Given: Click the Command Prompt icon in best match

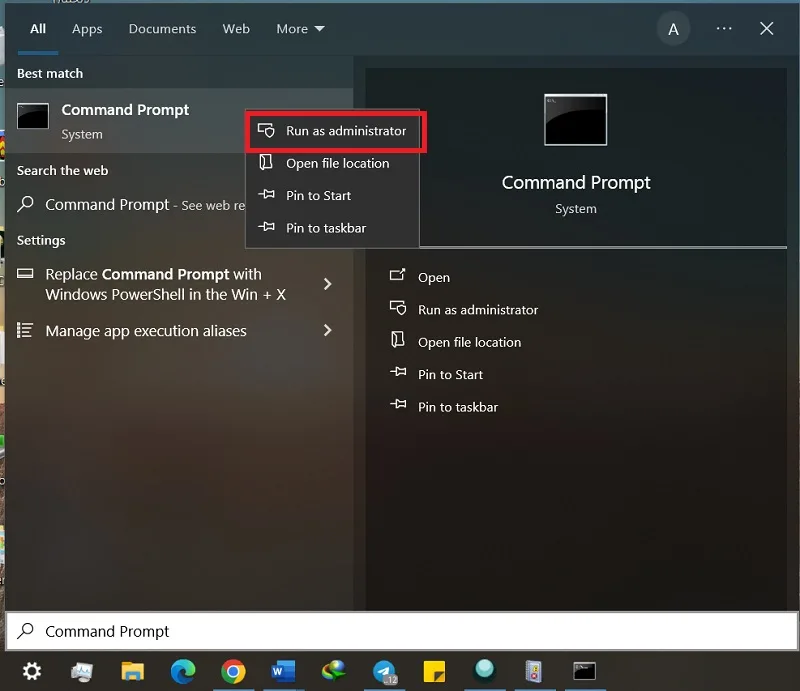Looking at the screenshot, I should tap(33, 116).
